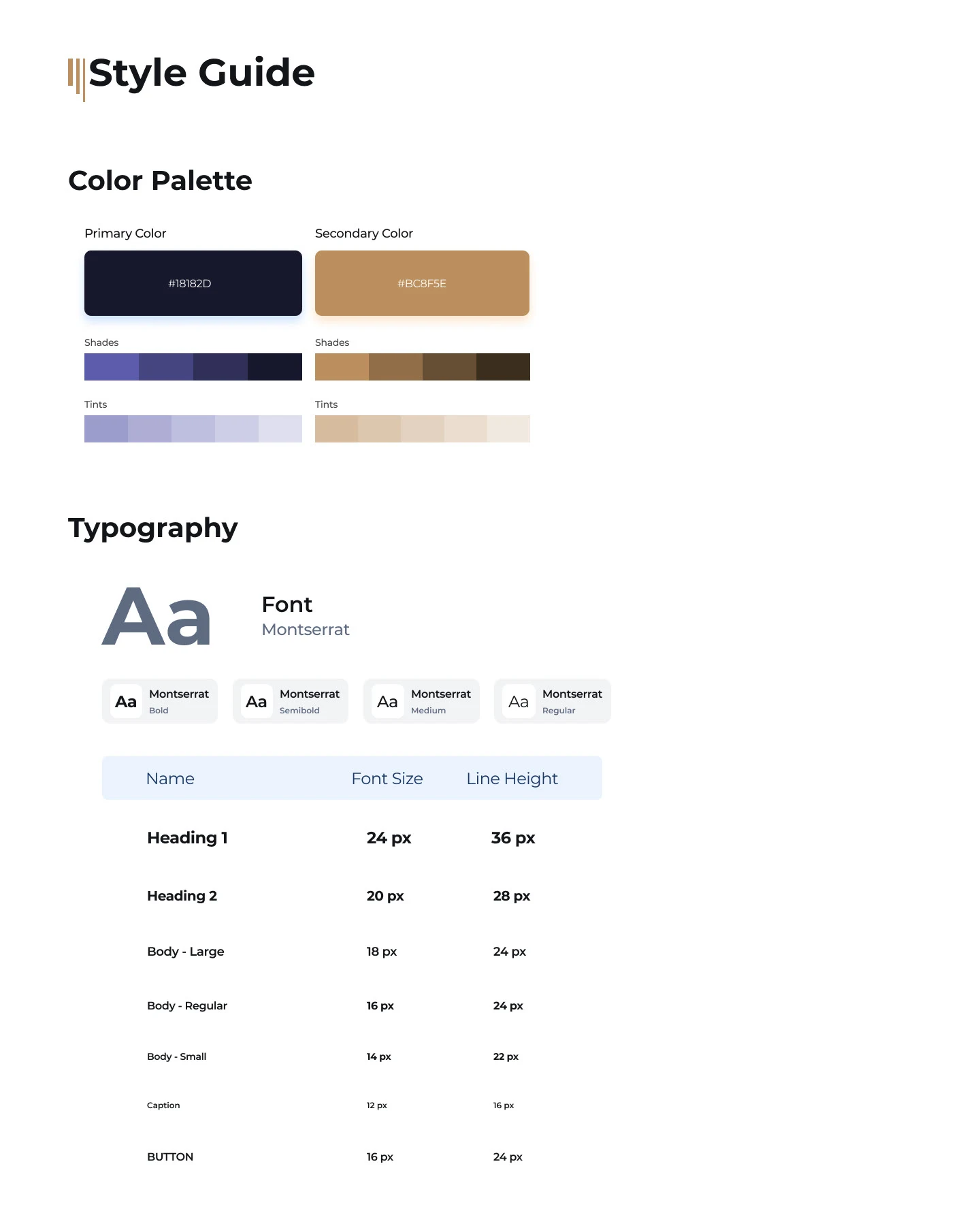
Task: Click the Font Size column header
Action: tap(387, 779)
